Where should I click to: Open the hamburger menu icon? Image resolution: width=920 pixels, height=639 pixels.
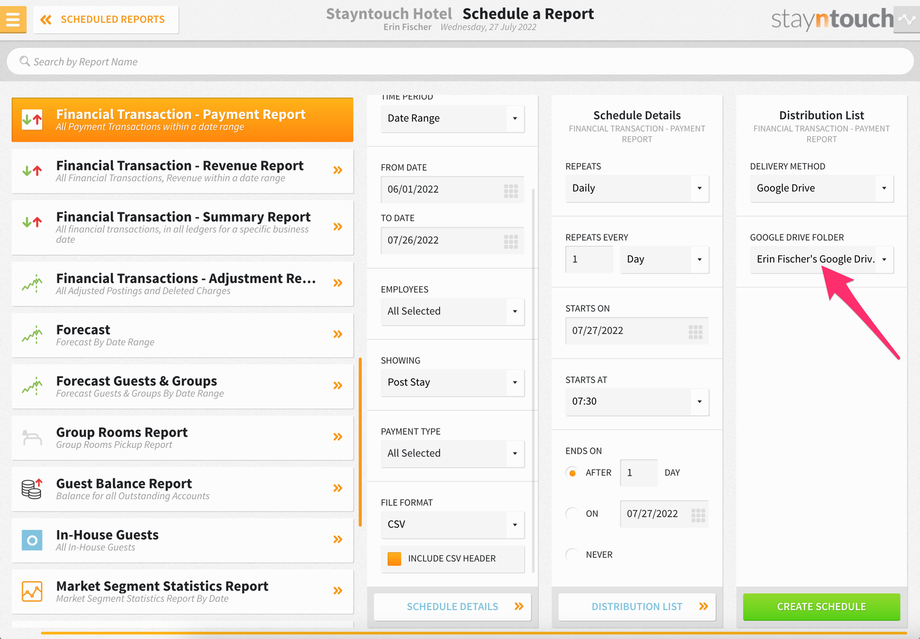[13, 19]
